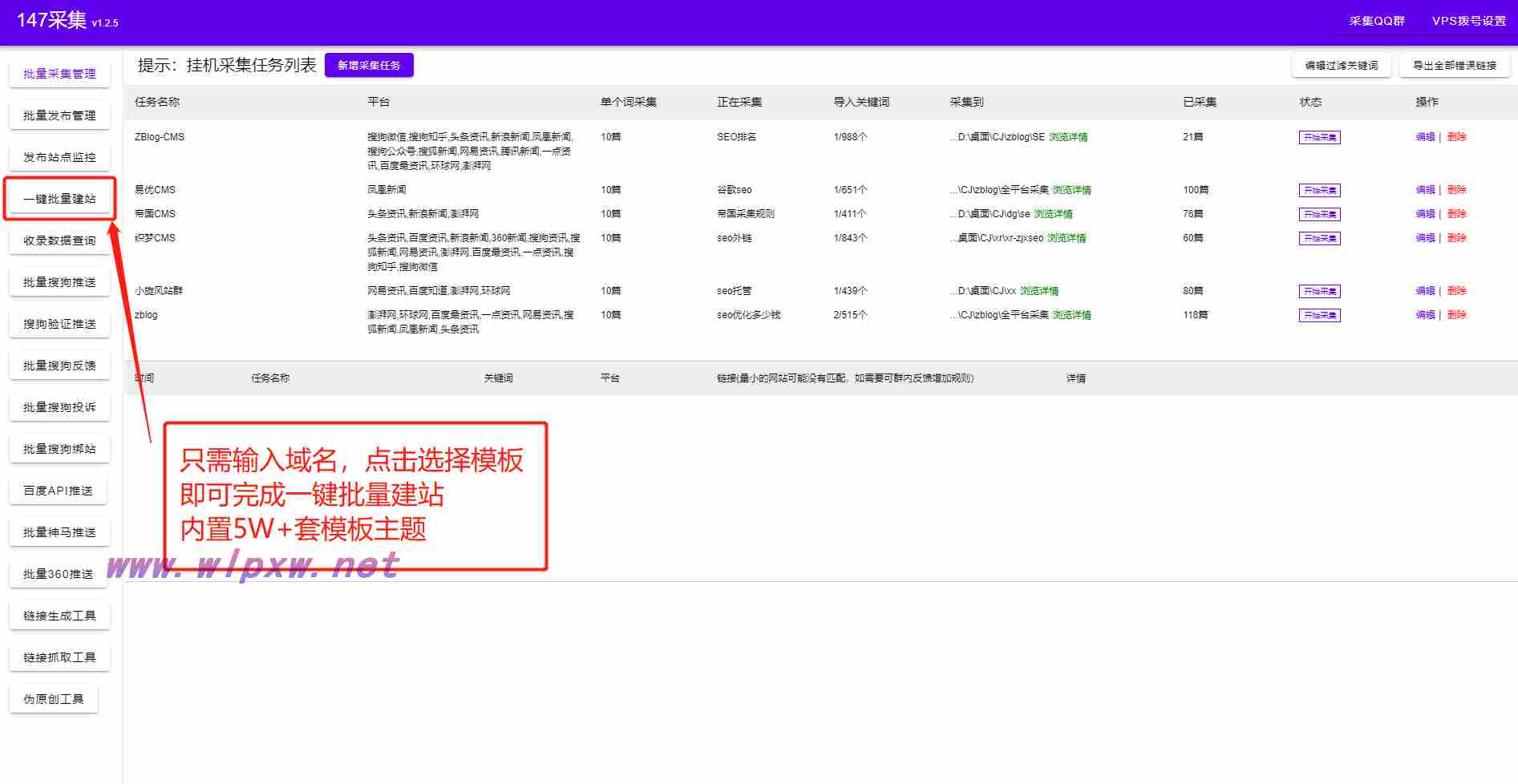
Task: Click the seo托管 keyword cell
Action: [x=735, y=291]
